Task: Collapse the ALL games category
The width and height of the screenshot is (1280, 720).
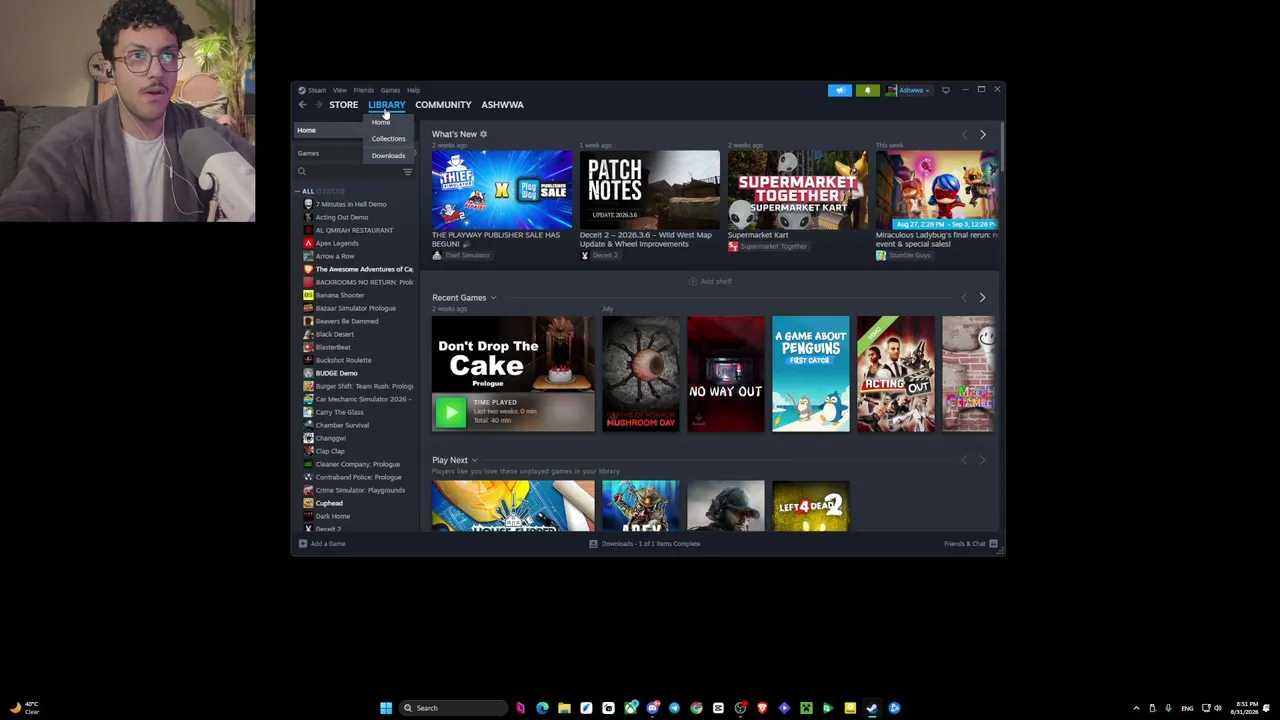Action: tap(297, 191)
